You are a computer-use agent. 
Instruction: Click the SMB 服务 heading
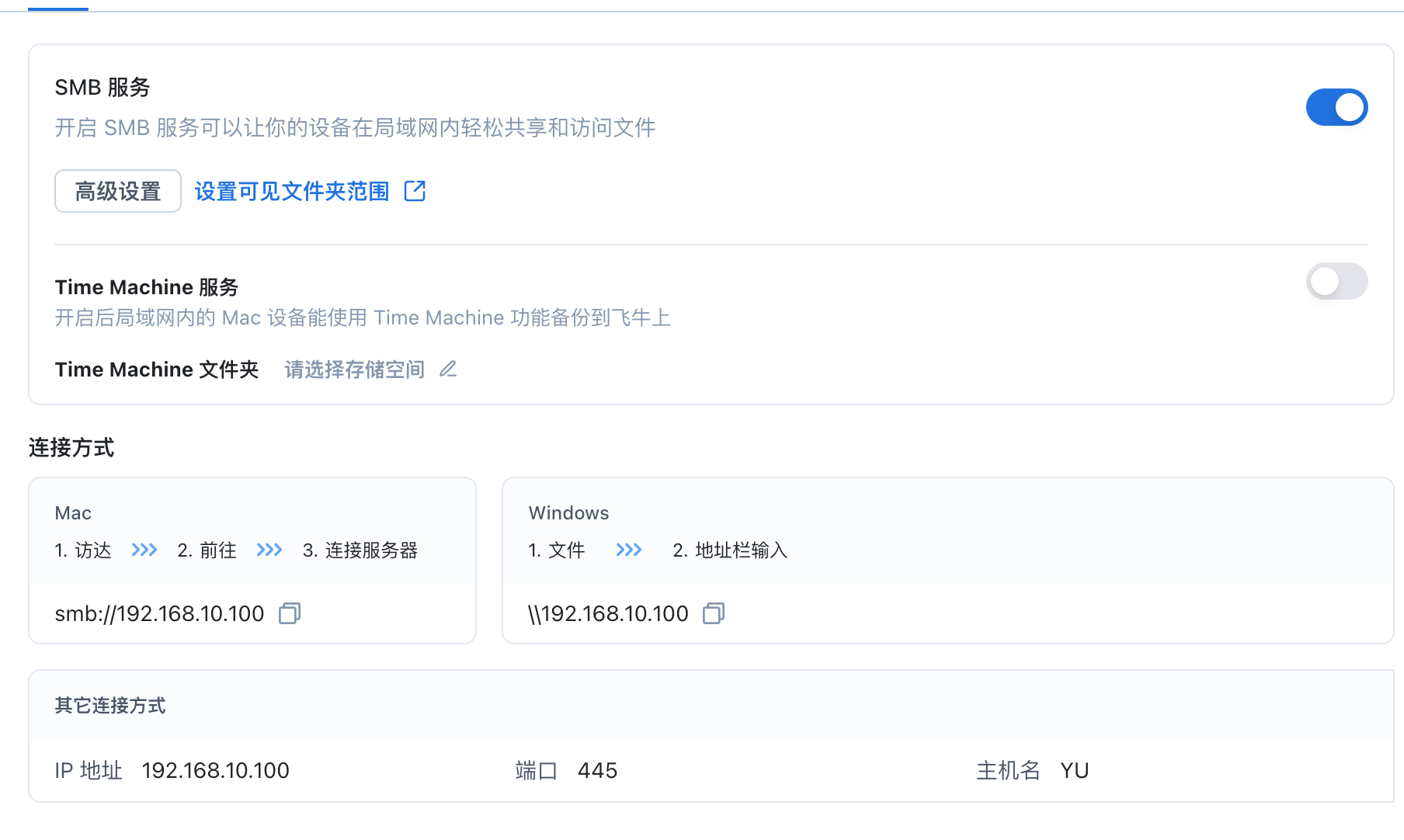click(103, 87)
